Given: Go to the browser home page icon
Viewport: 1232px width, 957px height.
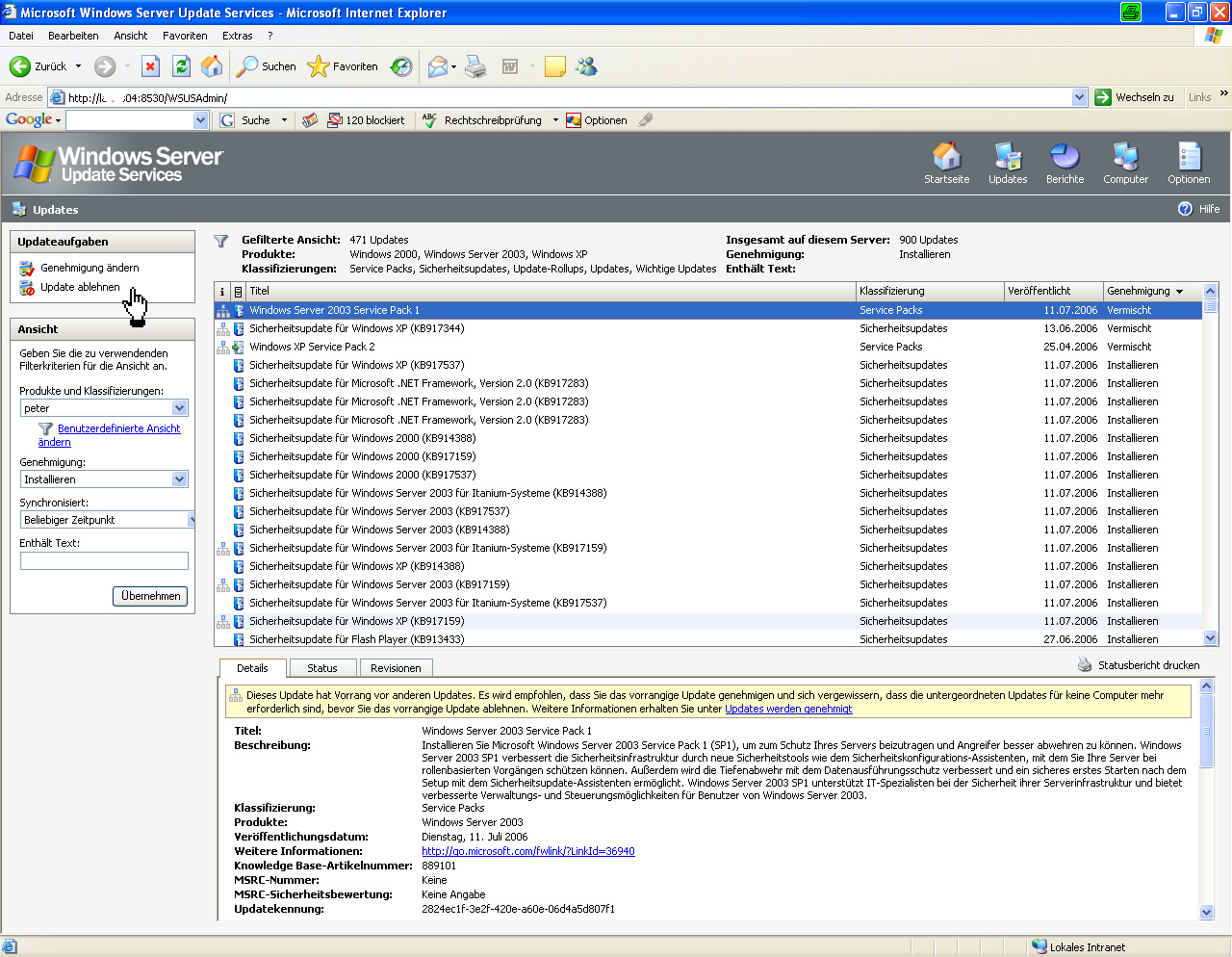Looking at the screenshot, I should tap(212, 66).
